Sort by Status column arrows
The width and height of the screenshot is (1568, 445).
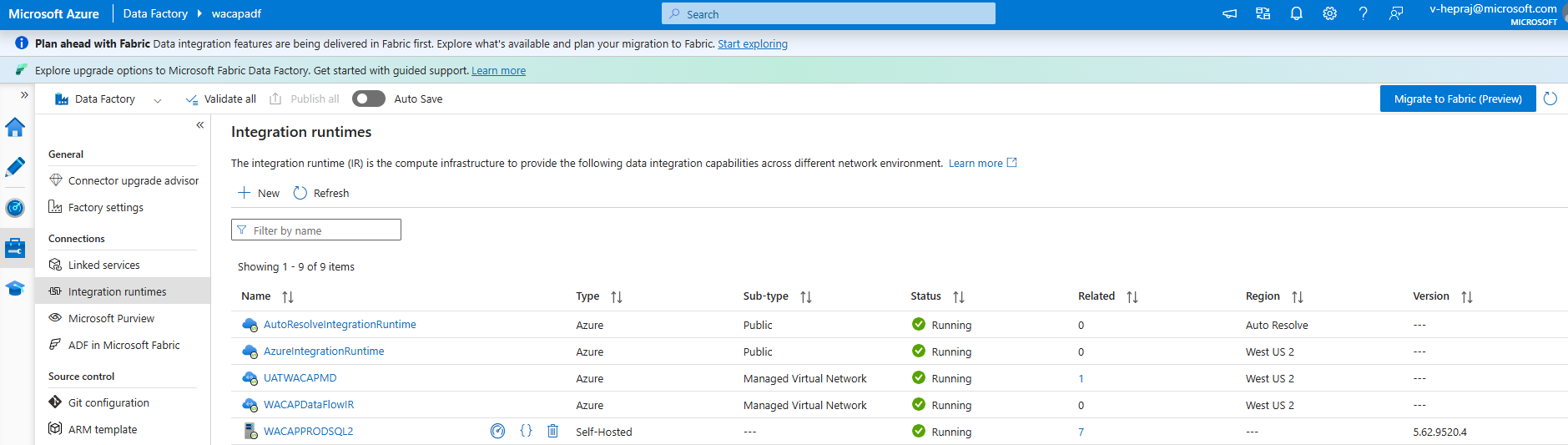tap(959, 296)
